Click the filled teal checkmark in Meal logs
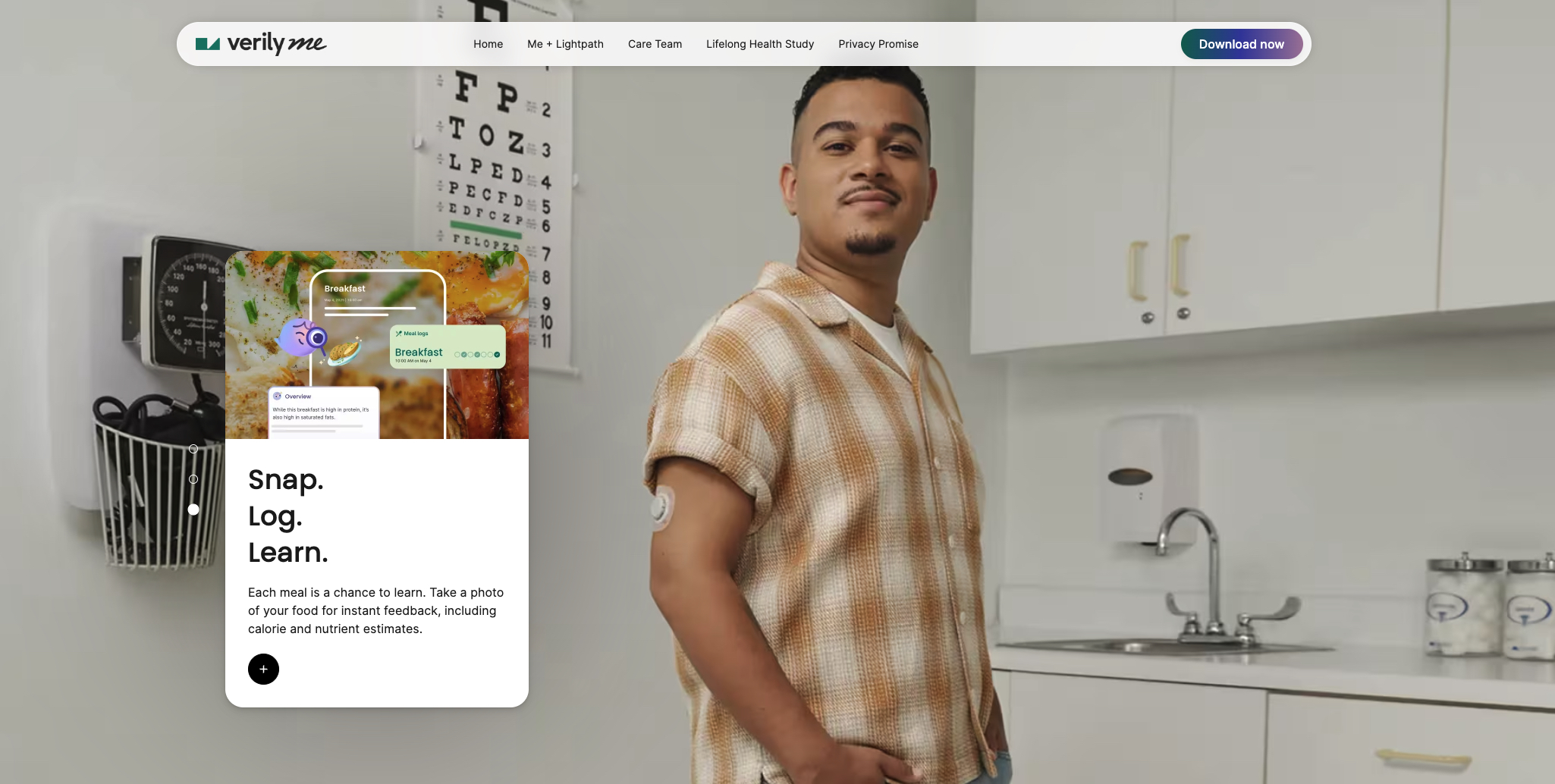 pyautogui.click(x=496, y=355)
